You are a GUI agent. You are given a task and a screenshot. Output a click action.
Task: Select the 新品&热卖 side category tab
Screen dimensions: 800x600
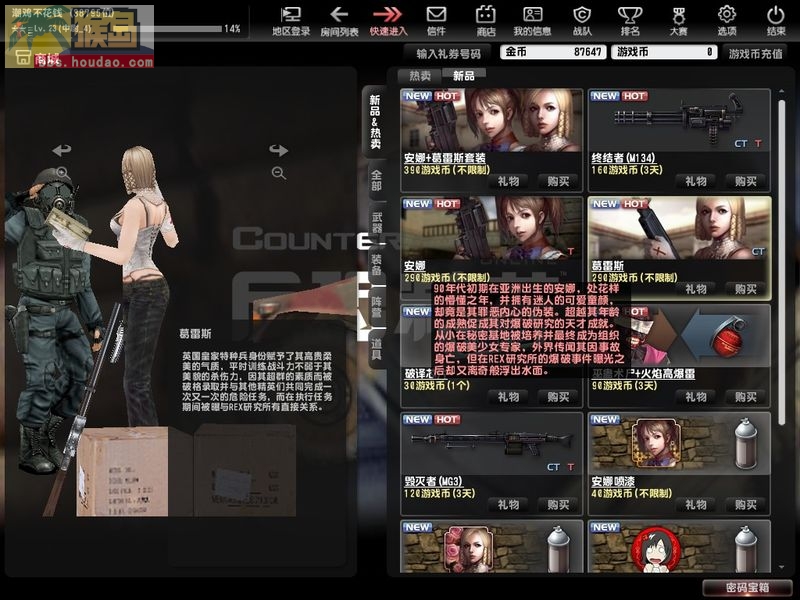[376, 122]
